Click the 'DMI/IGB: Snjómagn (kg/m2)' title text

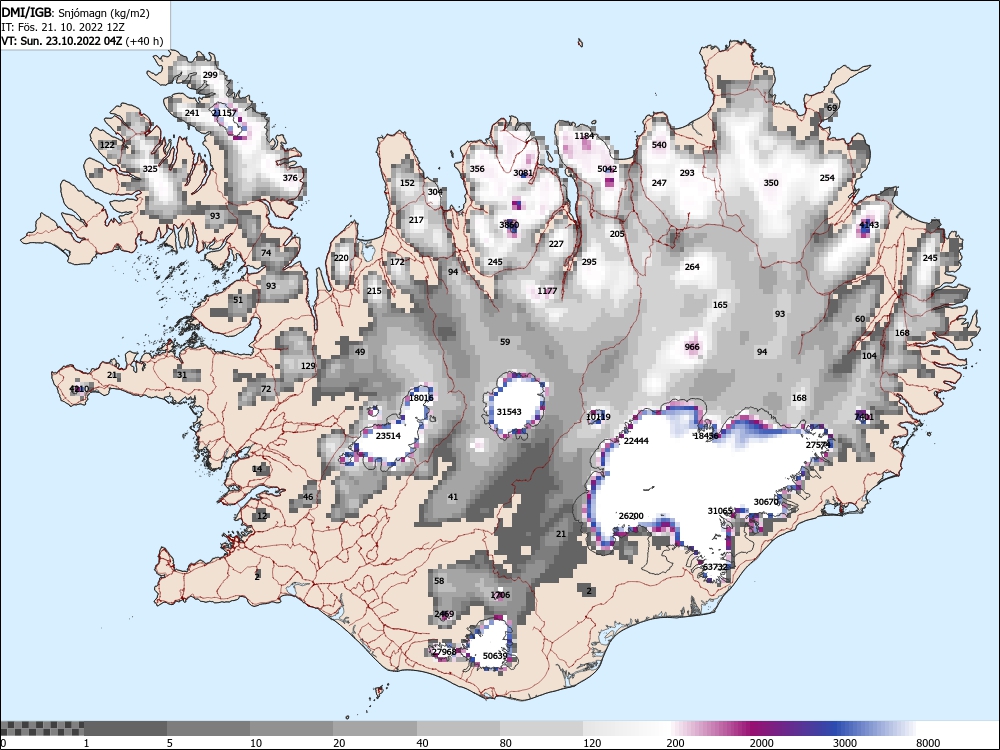(x=76, y=13)
